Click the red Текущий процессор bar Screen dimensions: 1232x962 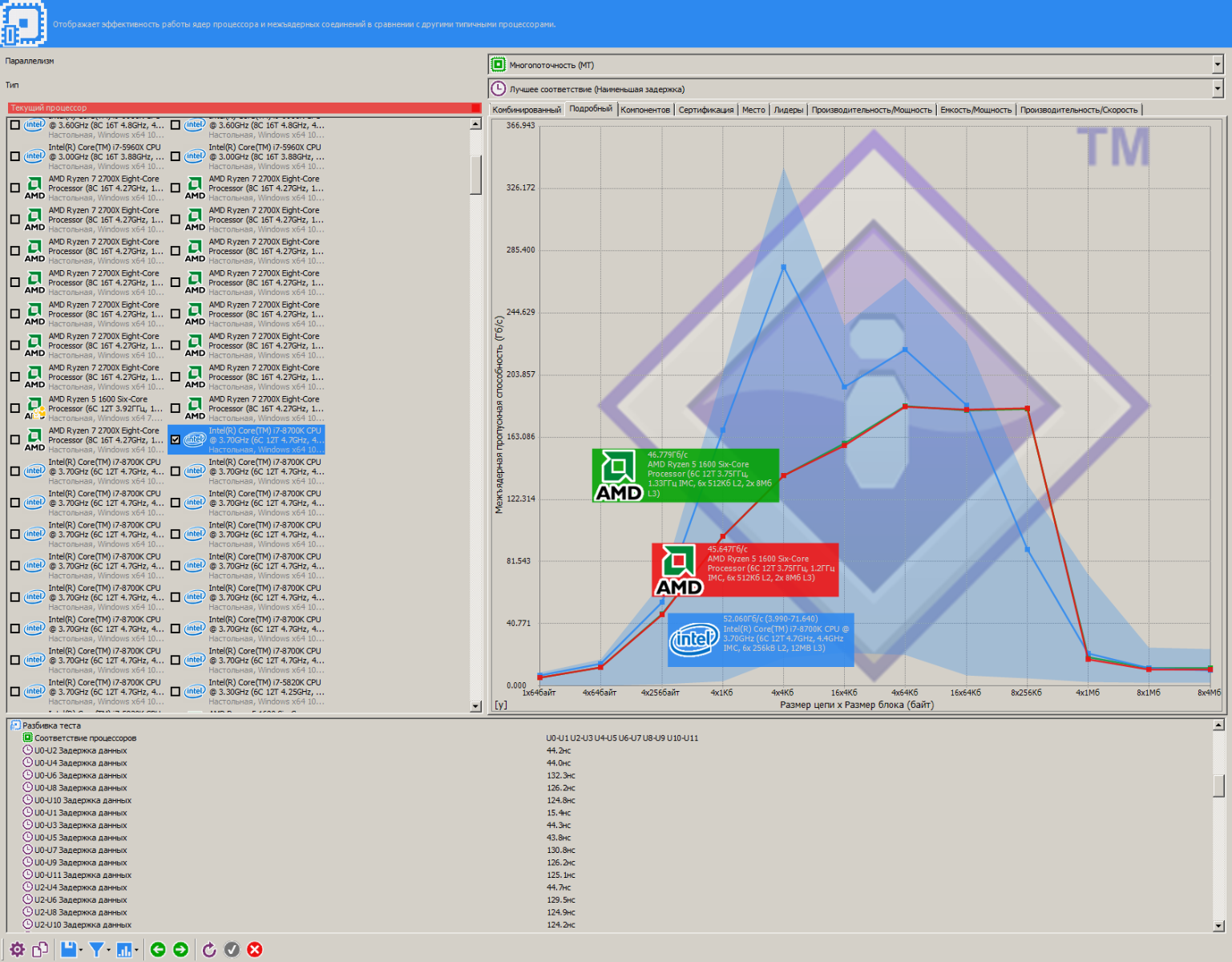point(244,107)
